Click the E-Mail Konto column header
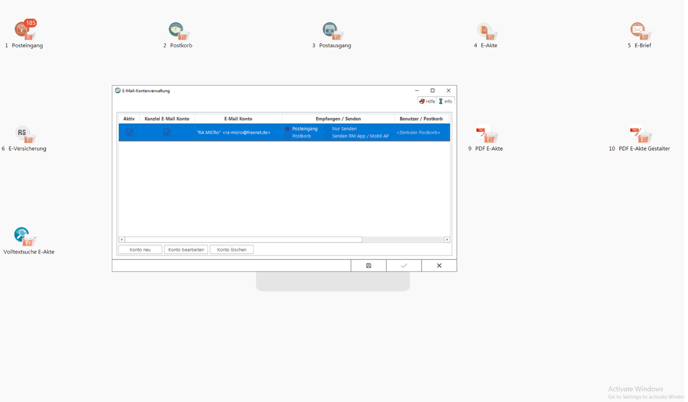688x402 pixels. click(x=238, y=119)
